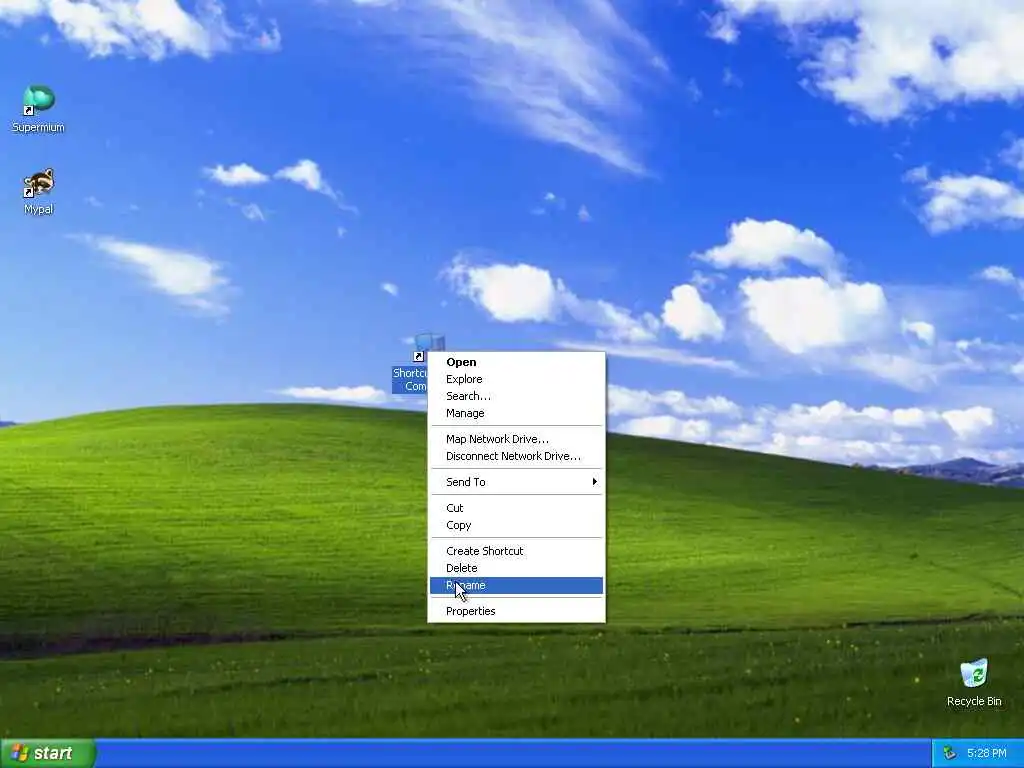
Task: Open the Start menu button
Action: (48, 753)
